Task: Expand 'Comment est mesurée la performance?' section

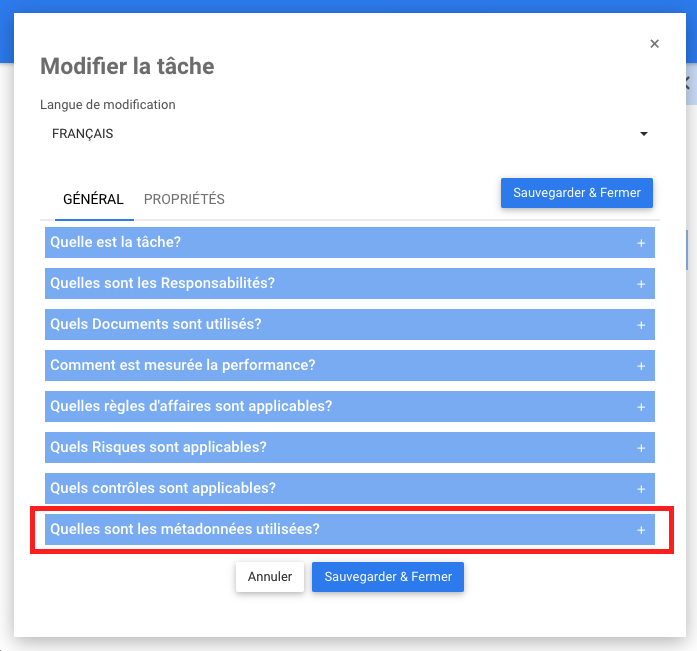Action: point(183,366)
